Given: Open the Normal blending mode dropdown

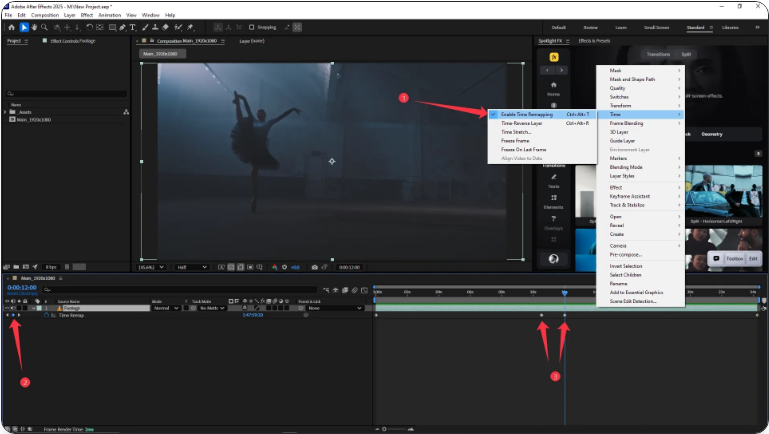Looking at the screenshot, I should click(x=164, y=308).
